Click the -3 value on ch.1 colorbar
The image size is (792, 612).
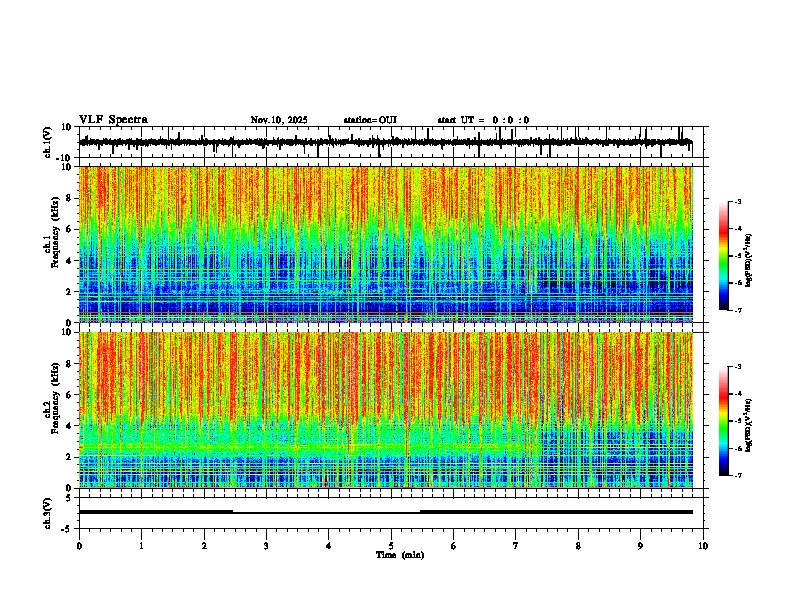pos(737,201)
